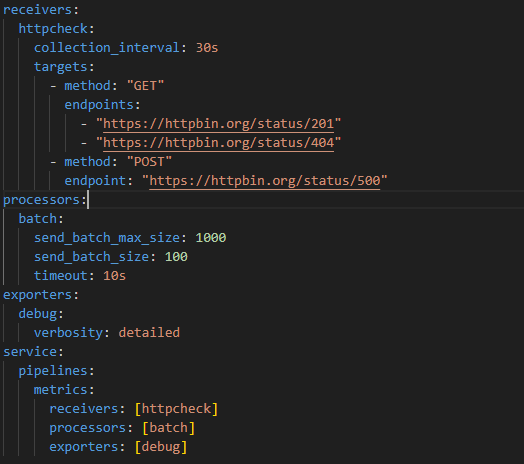Click the [batch] processors array value
Viewport: 524px width, 464px height.
pos(169,428)
